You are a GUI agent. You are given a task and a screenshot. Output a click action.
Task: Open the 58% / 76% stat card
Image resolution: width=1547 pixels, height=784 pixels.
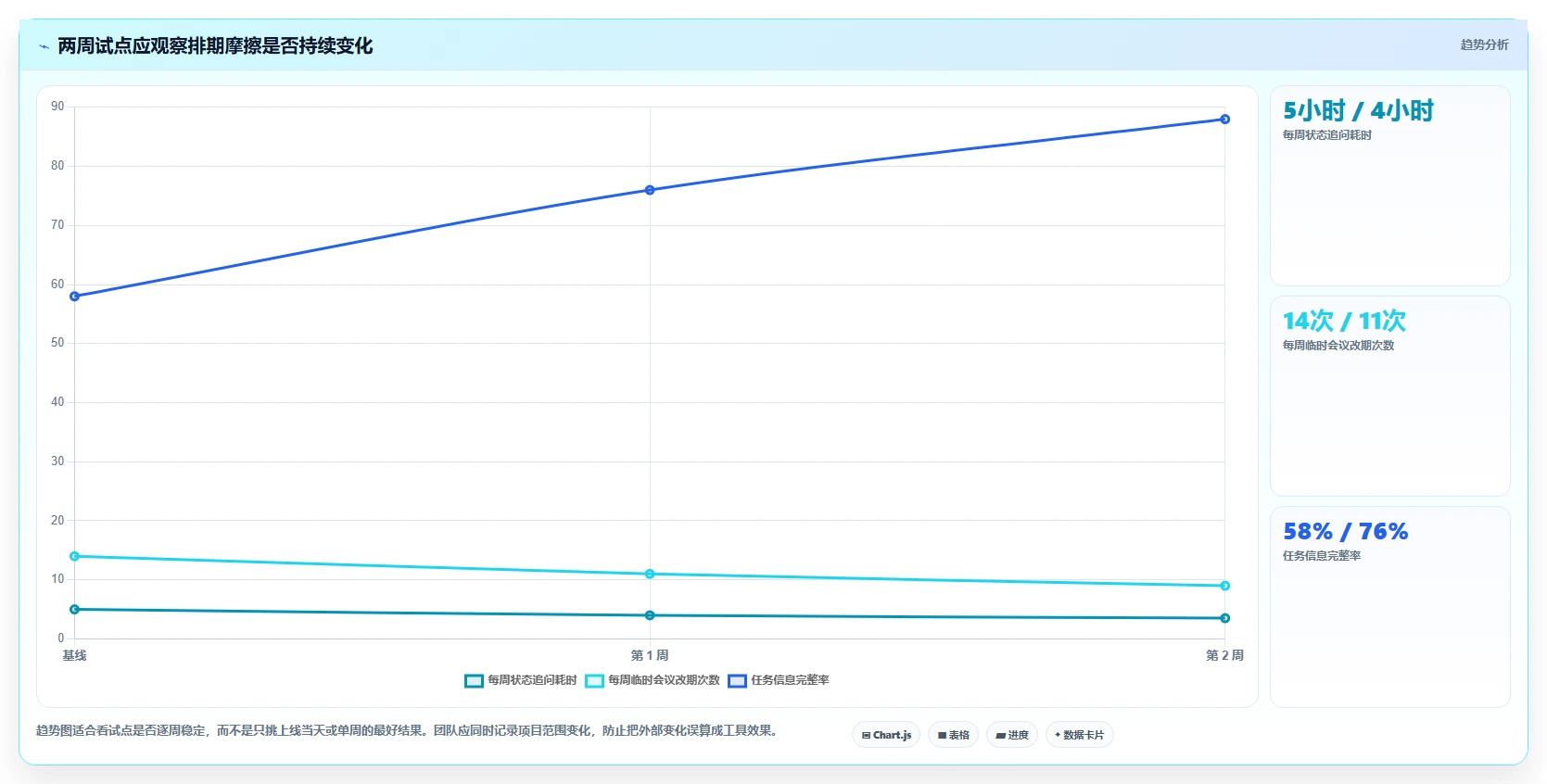1389,606
